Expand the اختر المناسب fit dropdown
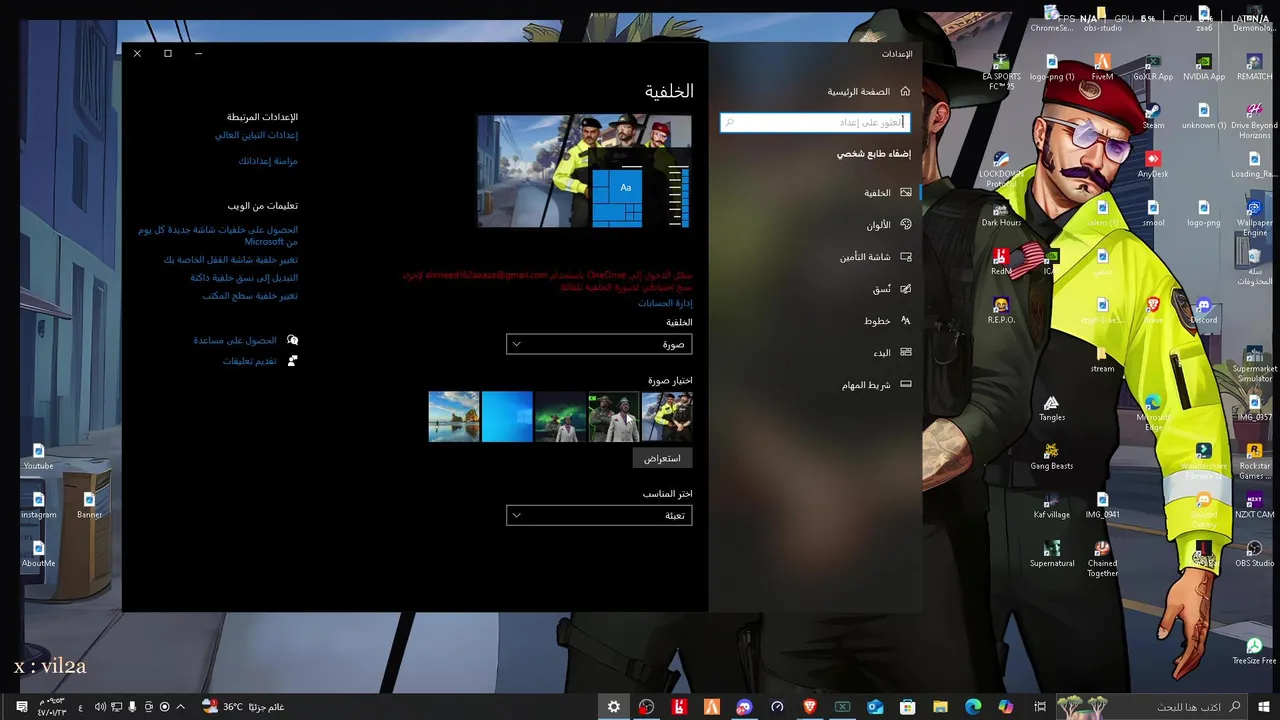The height and width of the screenshot is (720, 1280). click(599, 515)
